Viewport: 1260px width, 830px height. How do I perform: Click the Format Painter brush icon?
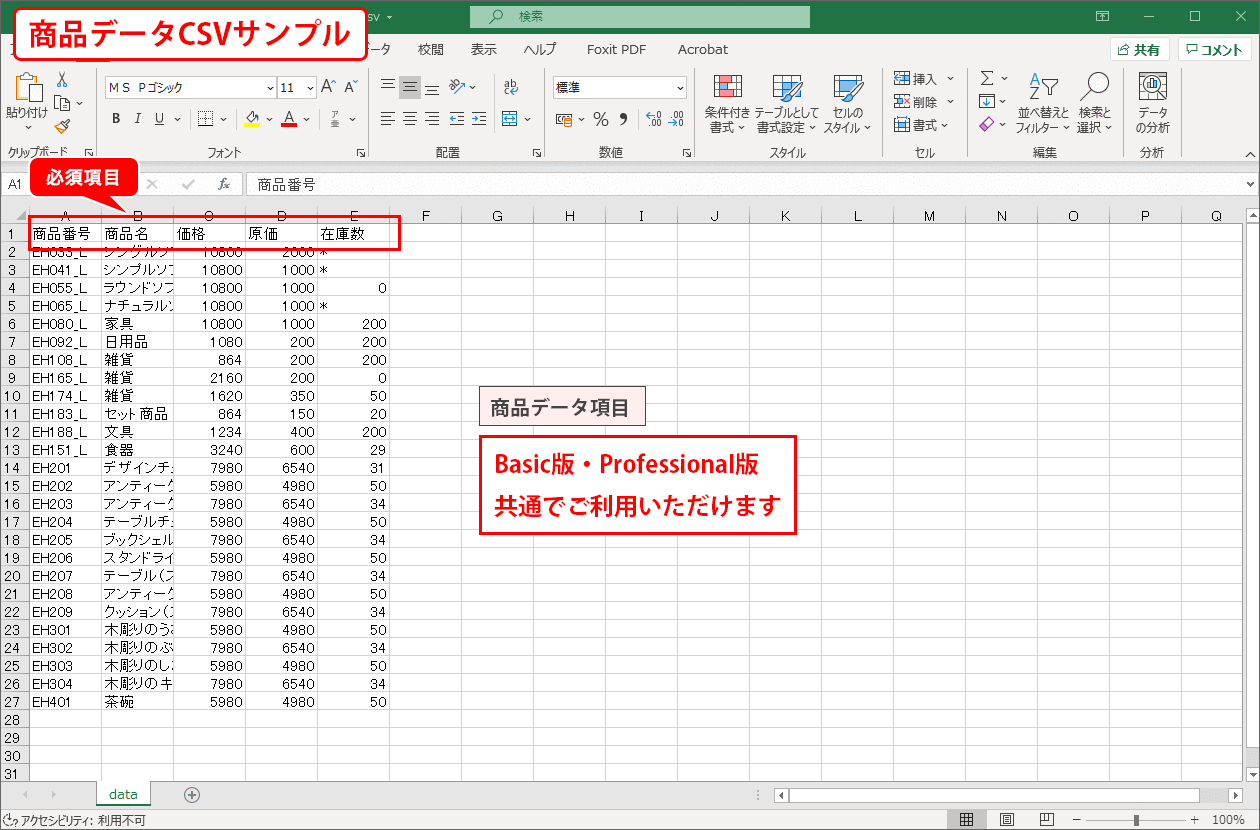pyautogui.click(x=62, y=127)
